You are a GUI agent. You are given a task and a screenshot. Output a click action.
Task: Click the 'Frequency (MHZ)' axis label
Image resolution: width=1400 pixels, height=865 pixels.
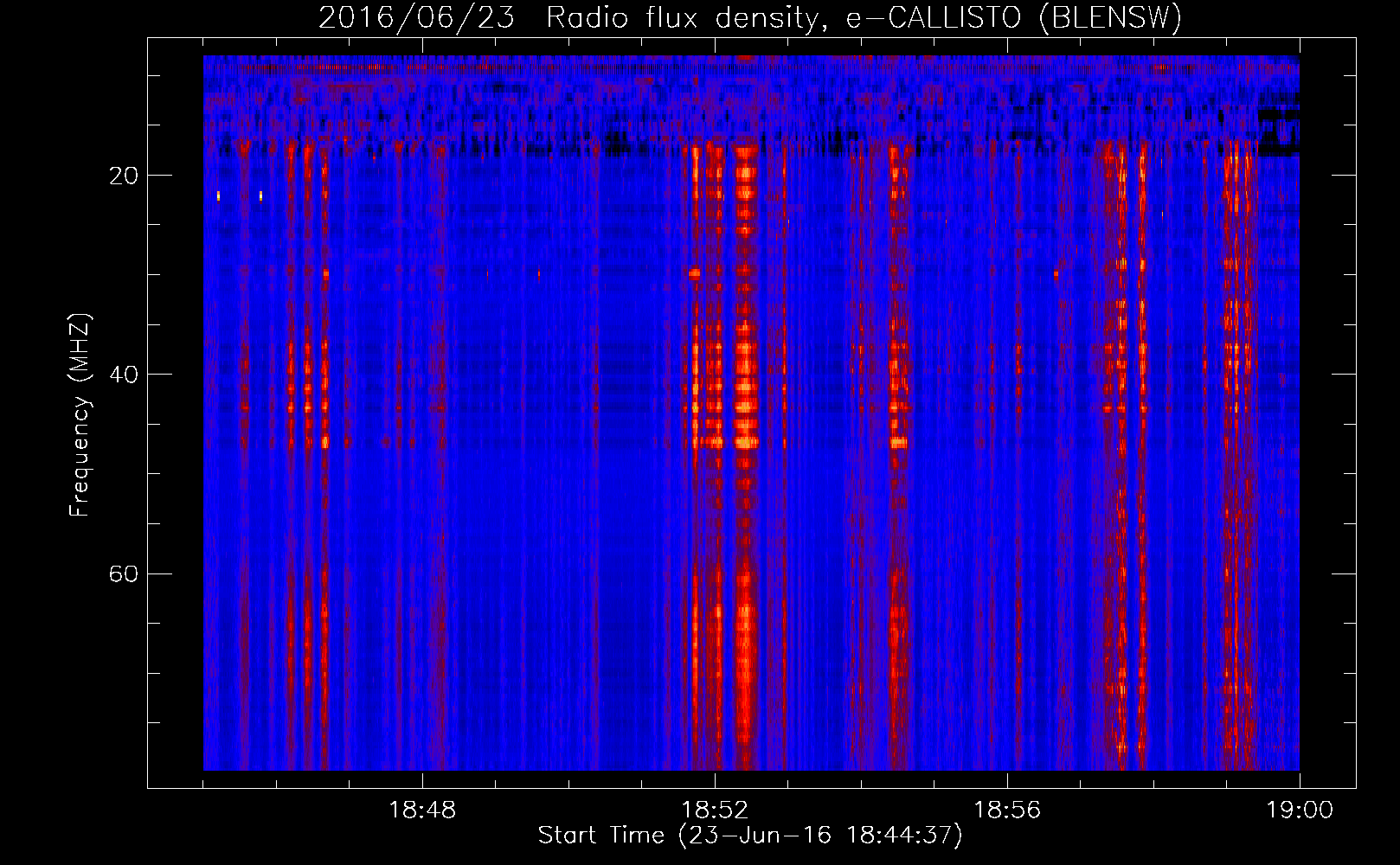[x=80, y=415]
